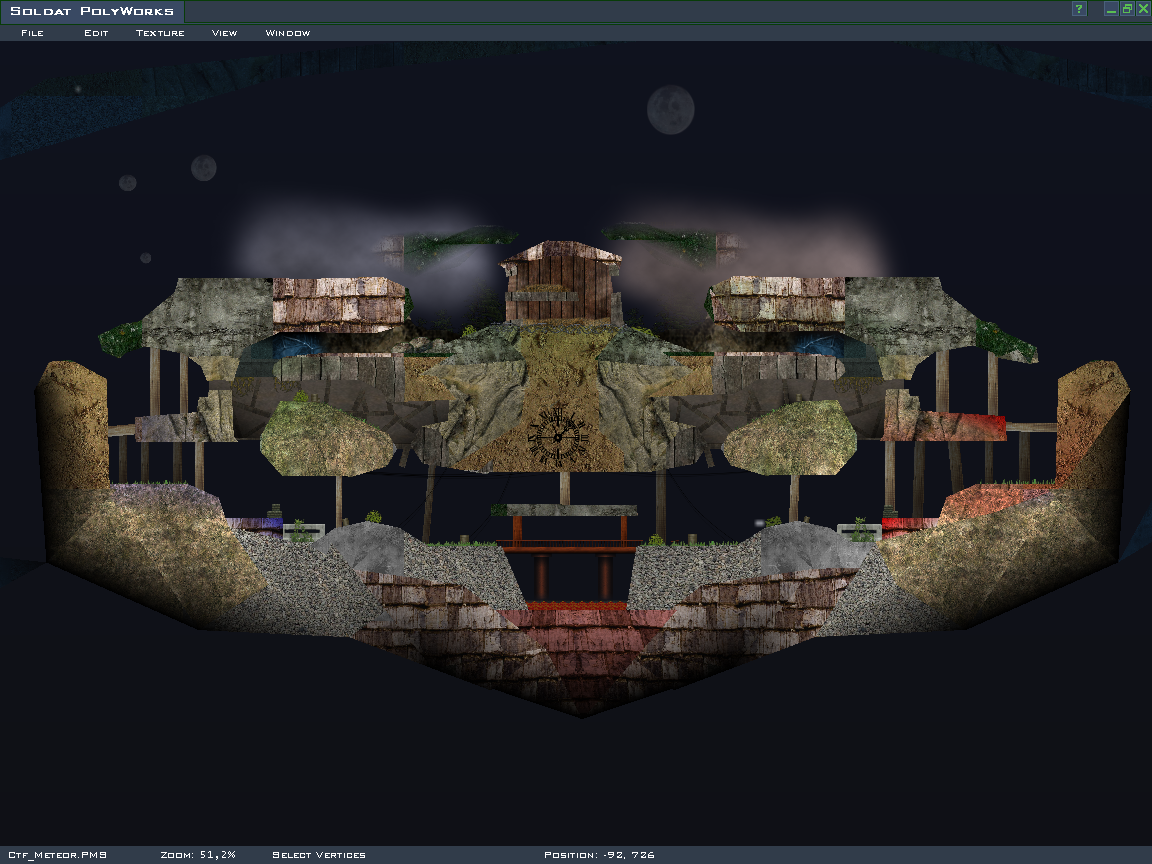The height and width of the screenshot is (864, 1152).
Task: Click the Select Vertices status label
Action: coord(319,855)
